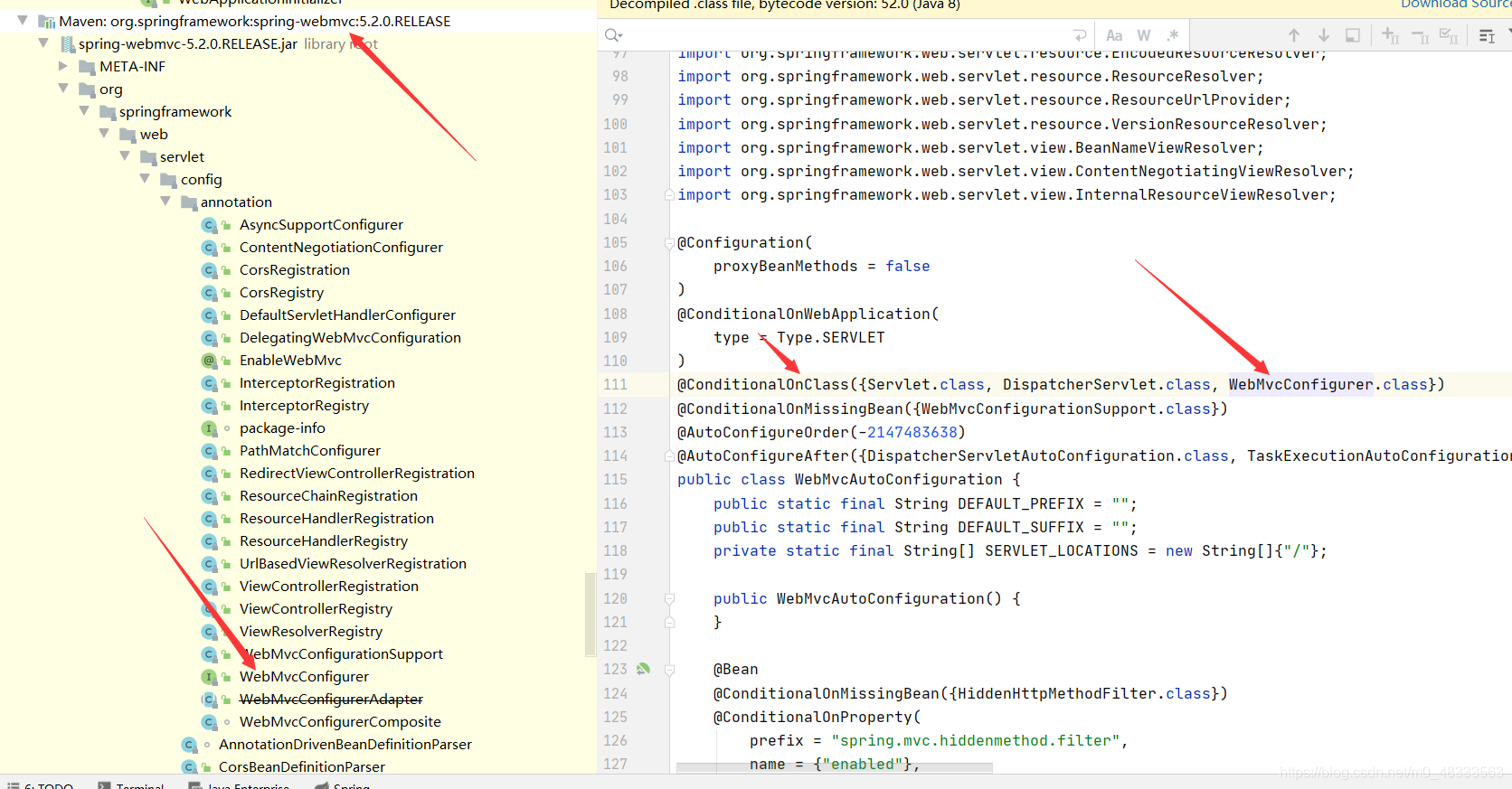Select ViewResolverRegistry in the project tree

point(311,632)
